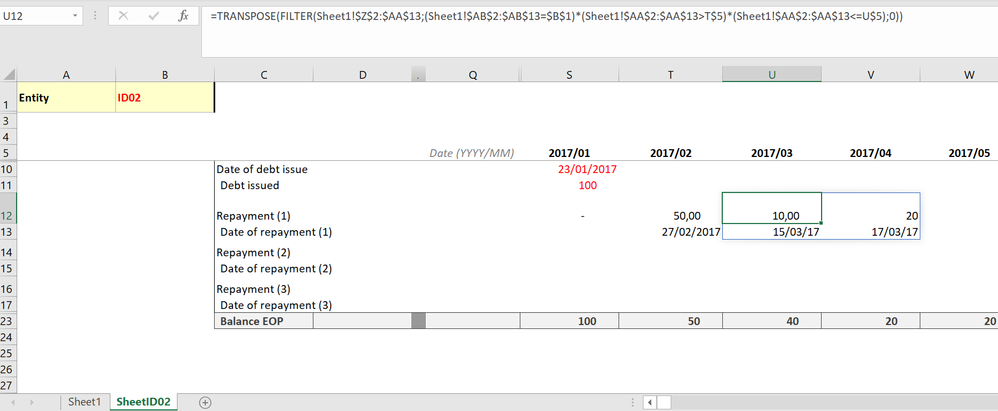Click previous sheet navigation arrow

coord(13,402)
